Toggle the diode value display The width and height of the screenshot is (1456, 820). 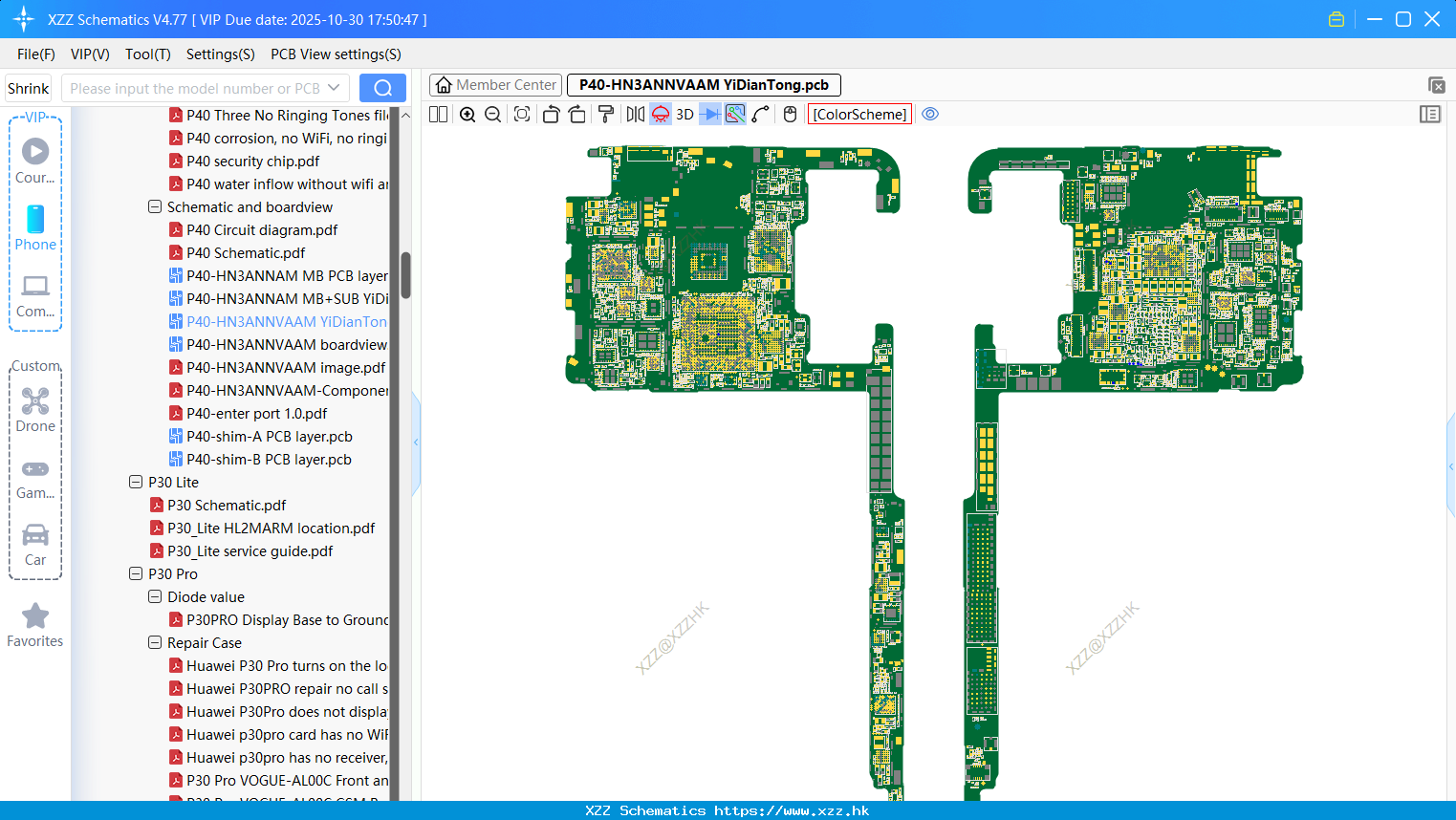click(x=710, y=114)
